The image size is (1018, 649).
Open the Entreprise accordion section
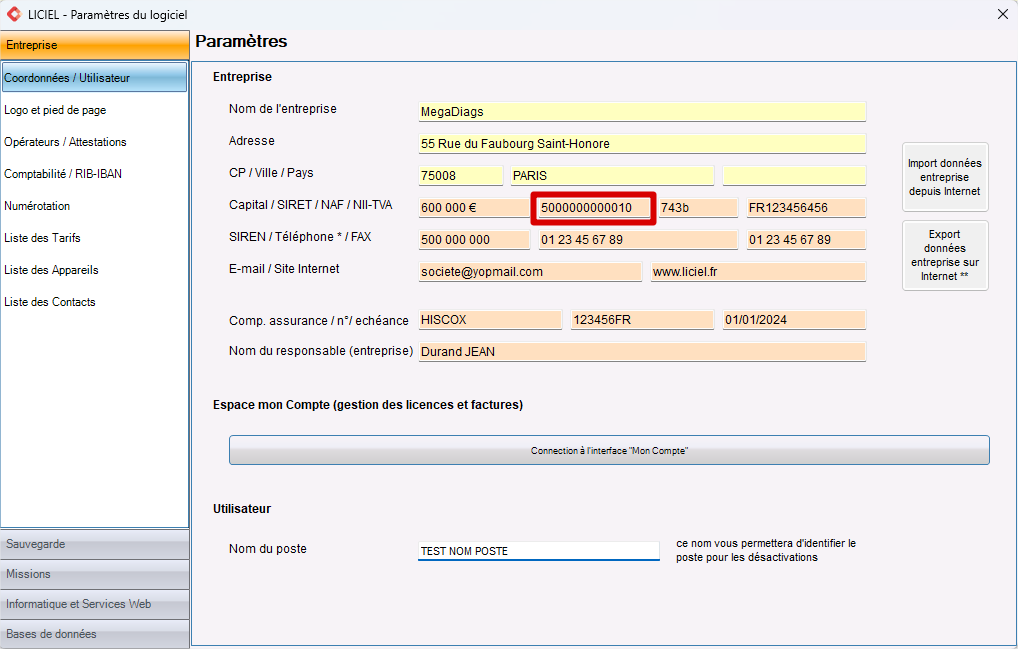95,45
